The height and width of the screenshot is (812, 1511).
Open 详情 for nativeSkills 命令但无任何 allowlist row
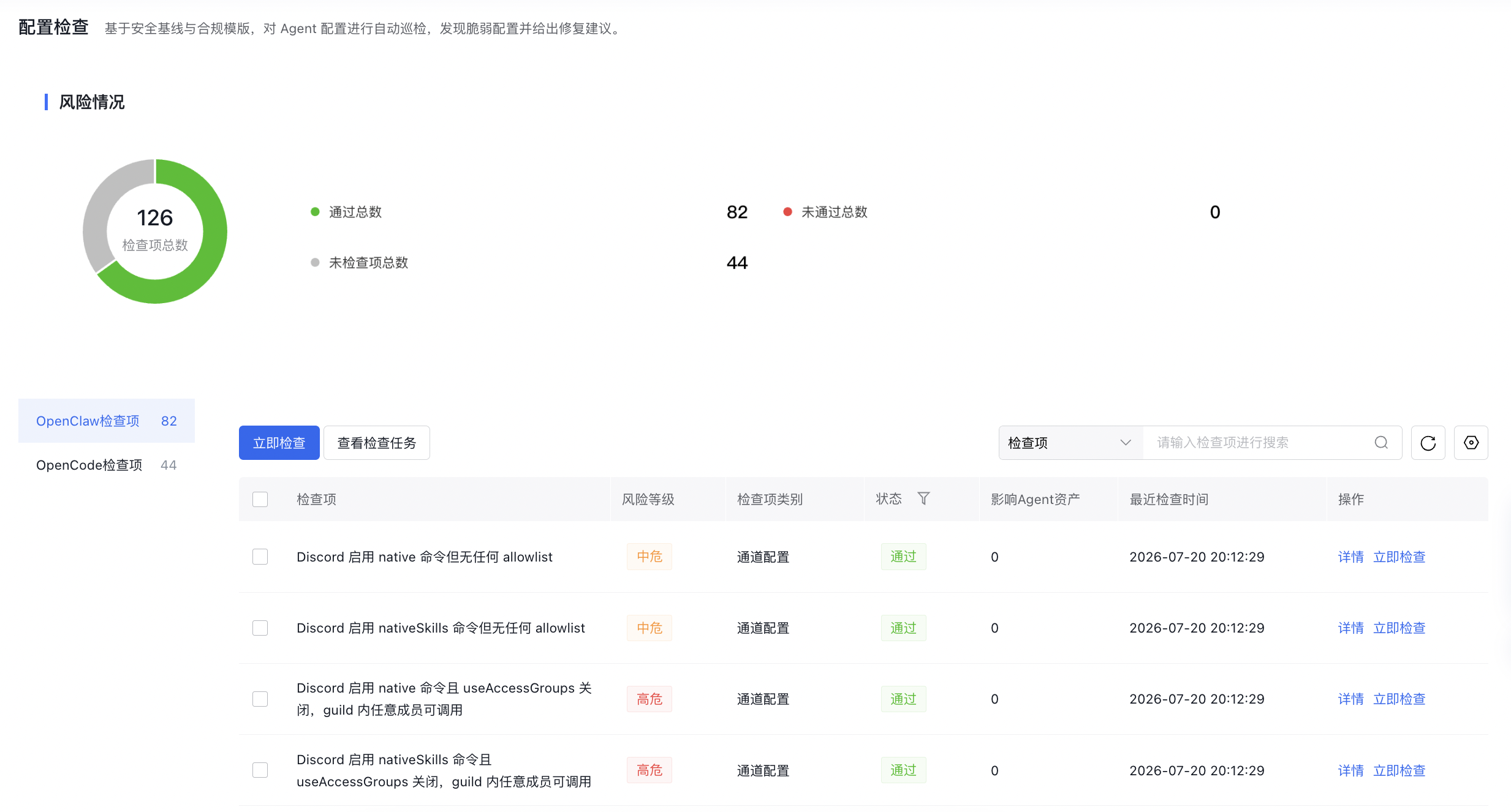(1350, 628)
